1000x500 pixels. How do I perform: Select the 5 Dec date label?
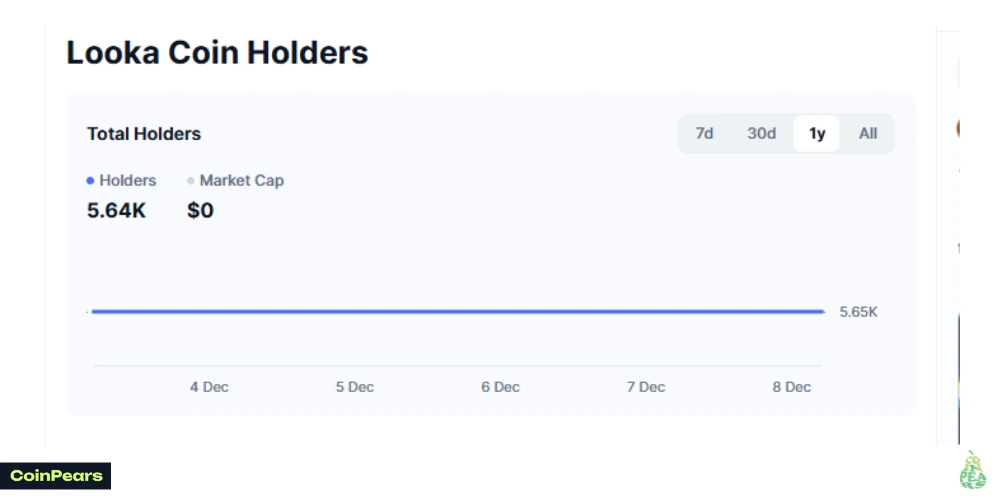355,387
